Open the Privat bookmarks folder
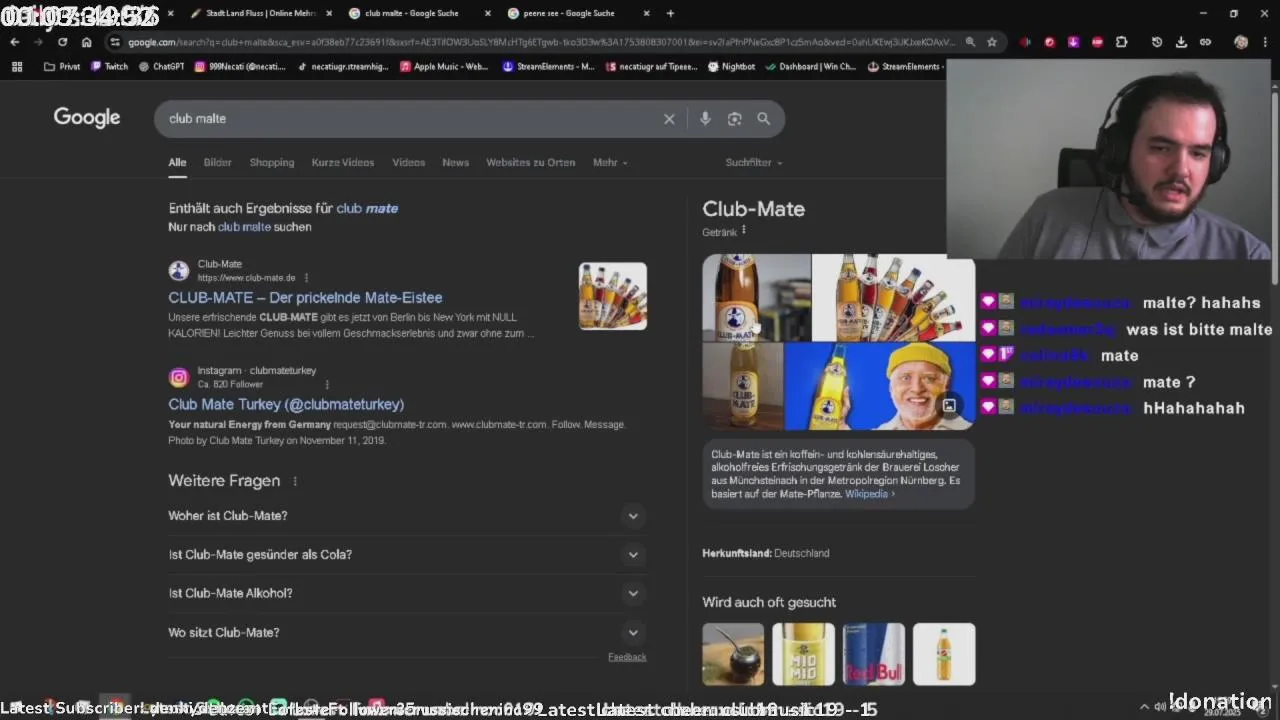Viewport: 1280px width, 720px height. point(62,67)
